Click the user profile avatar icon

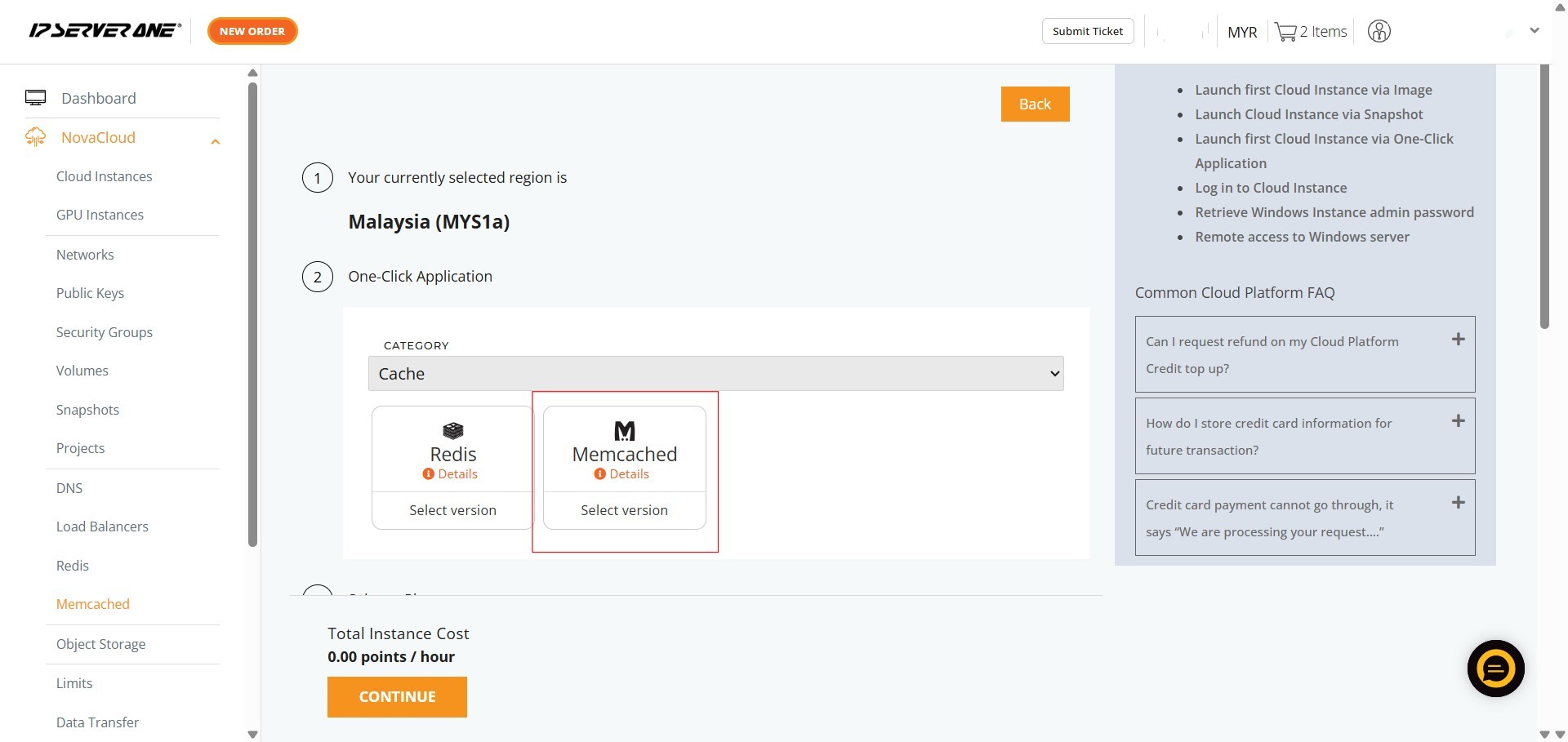tap(1379, 32)
